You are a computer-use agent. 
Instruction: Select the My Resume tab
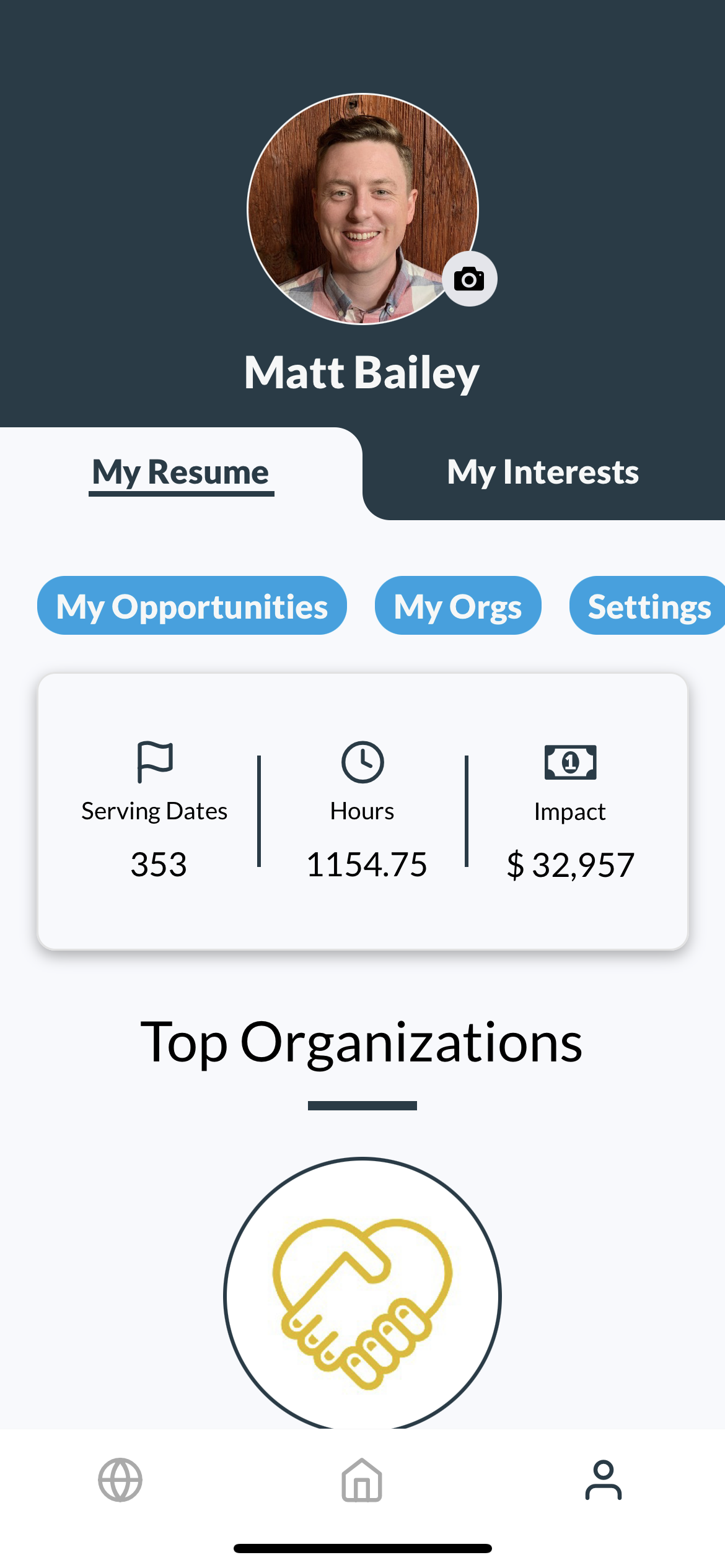pyautogui.click(x=181, y=474)
